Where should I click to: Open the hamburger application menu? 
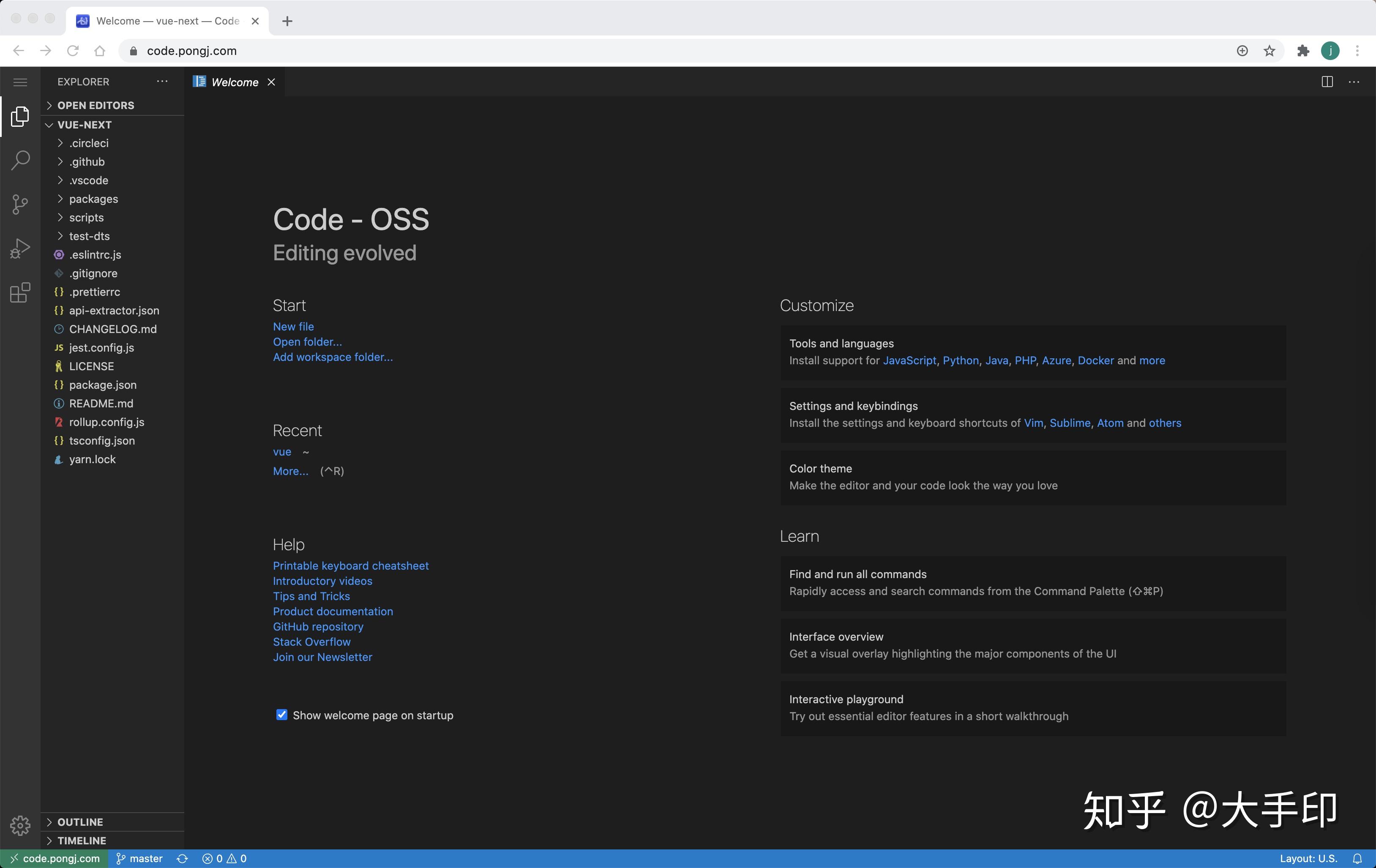coord(20,82)
